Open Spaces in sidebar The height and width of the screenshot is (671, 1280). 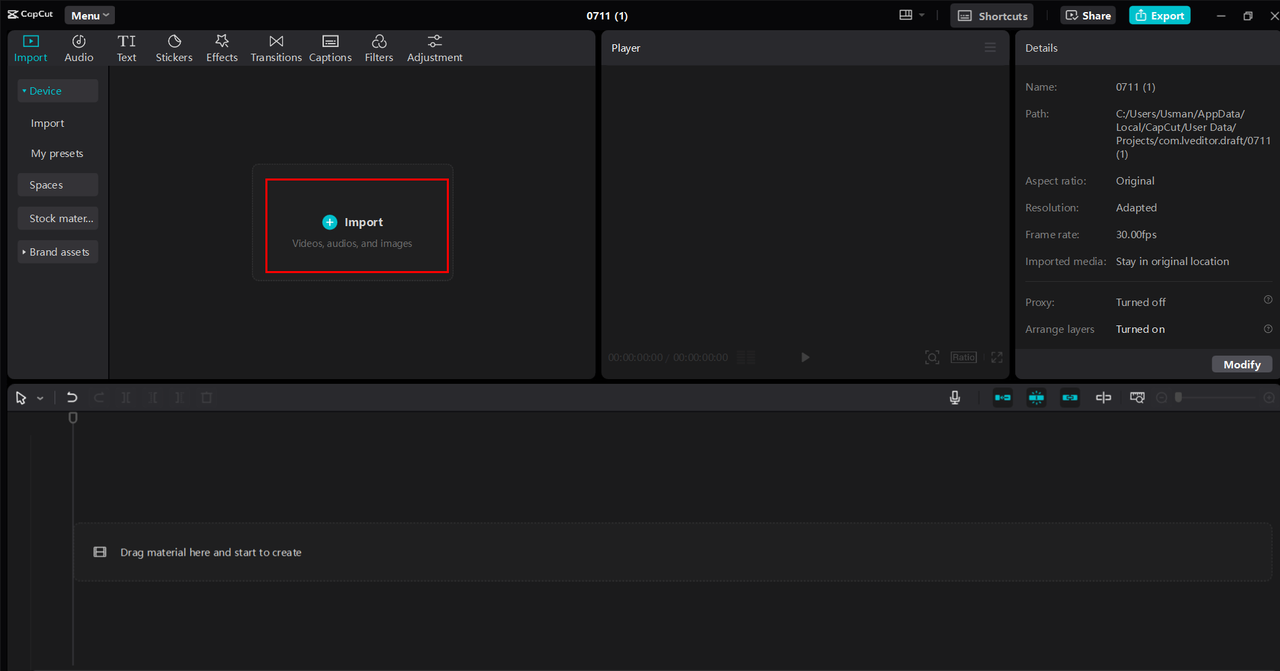tap(57, 185)
